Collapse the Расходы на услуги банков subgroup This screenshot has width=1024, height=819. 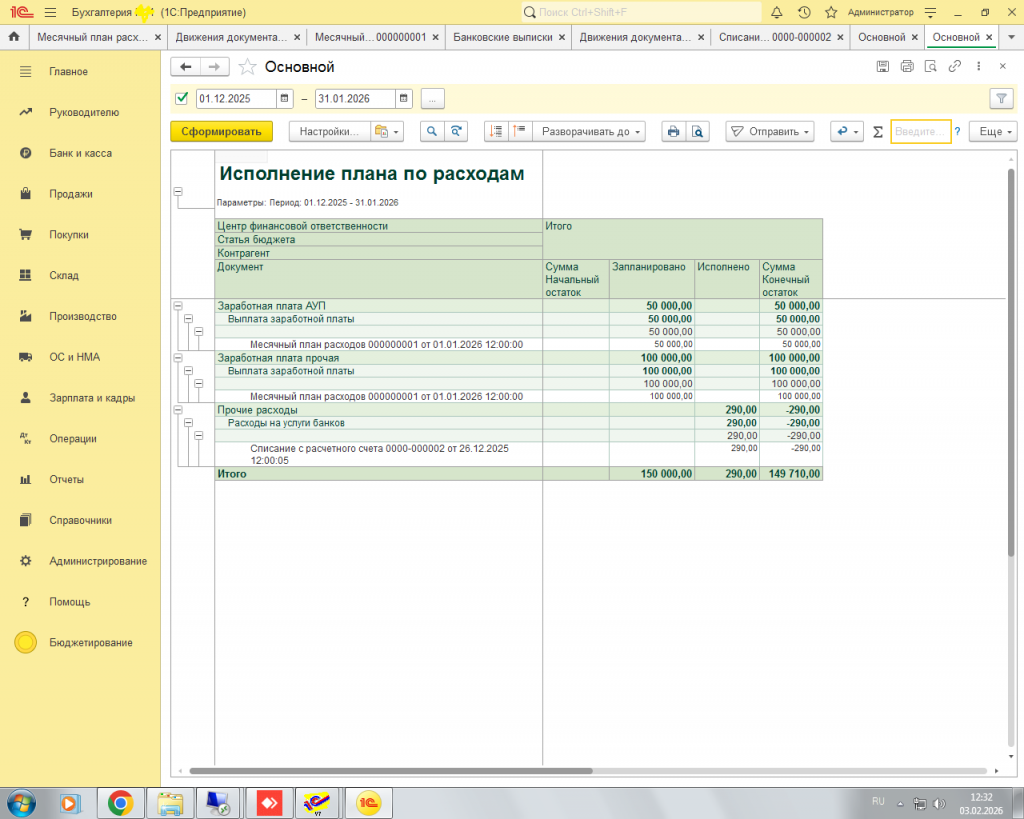click(x=188, y=422)
